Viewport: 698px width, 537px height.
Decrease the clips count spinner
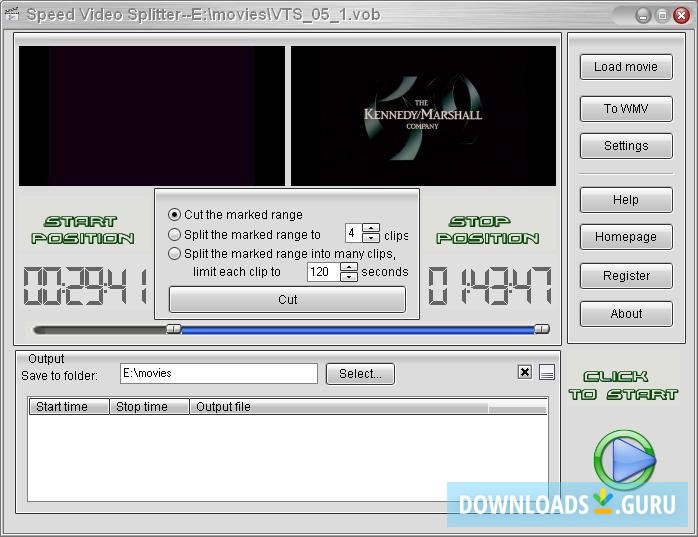pyautogui.click(x=371, y=238)
